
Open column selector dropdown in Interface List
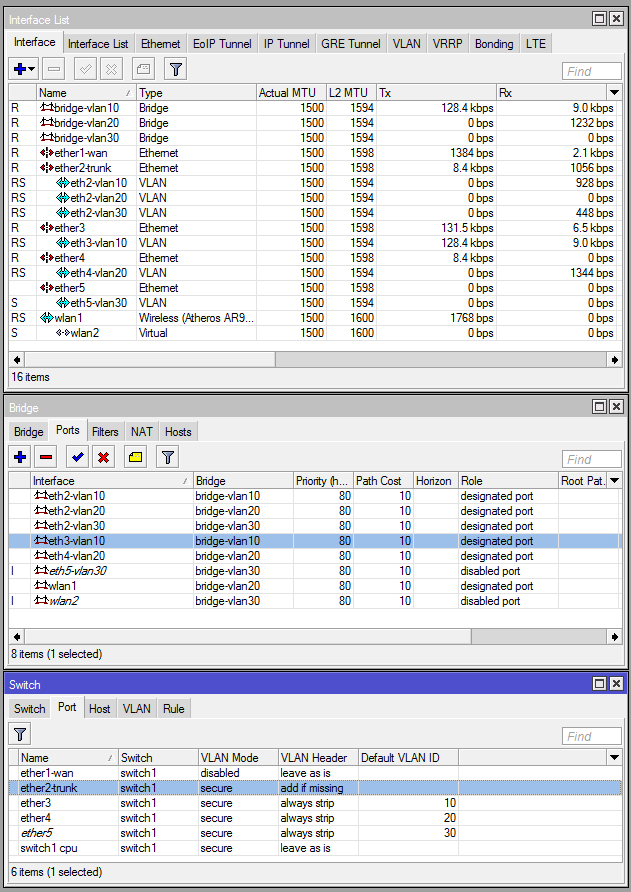click(x=614, y=92)
